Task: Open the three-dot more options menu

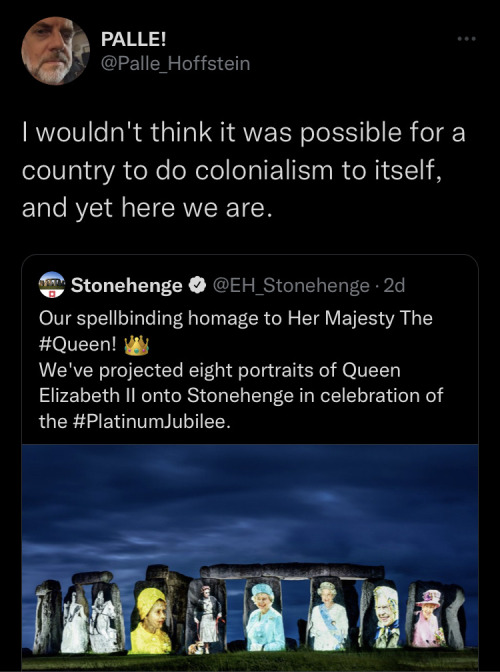Action: 466,39
